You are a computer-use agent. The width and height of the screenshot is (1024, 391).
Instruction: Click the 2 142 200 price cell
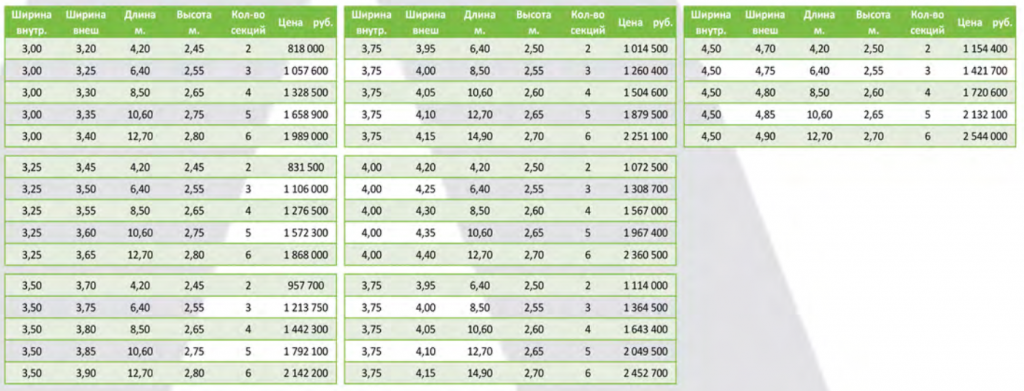[x=306, y=374]
